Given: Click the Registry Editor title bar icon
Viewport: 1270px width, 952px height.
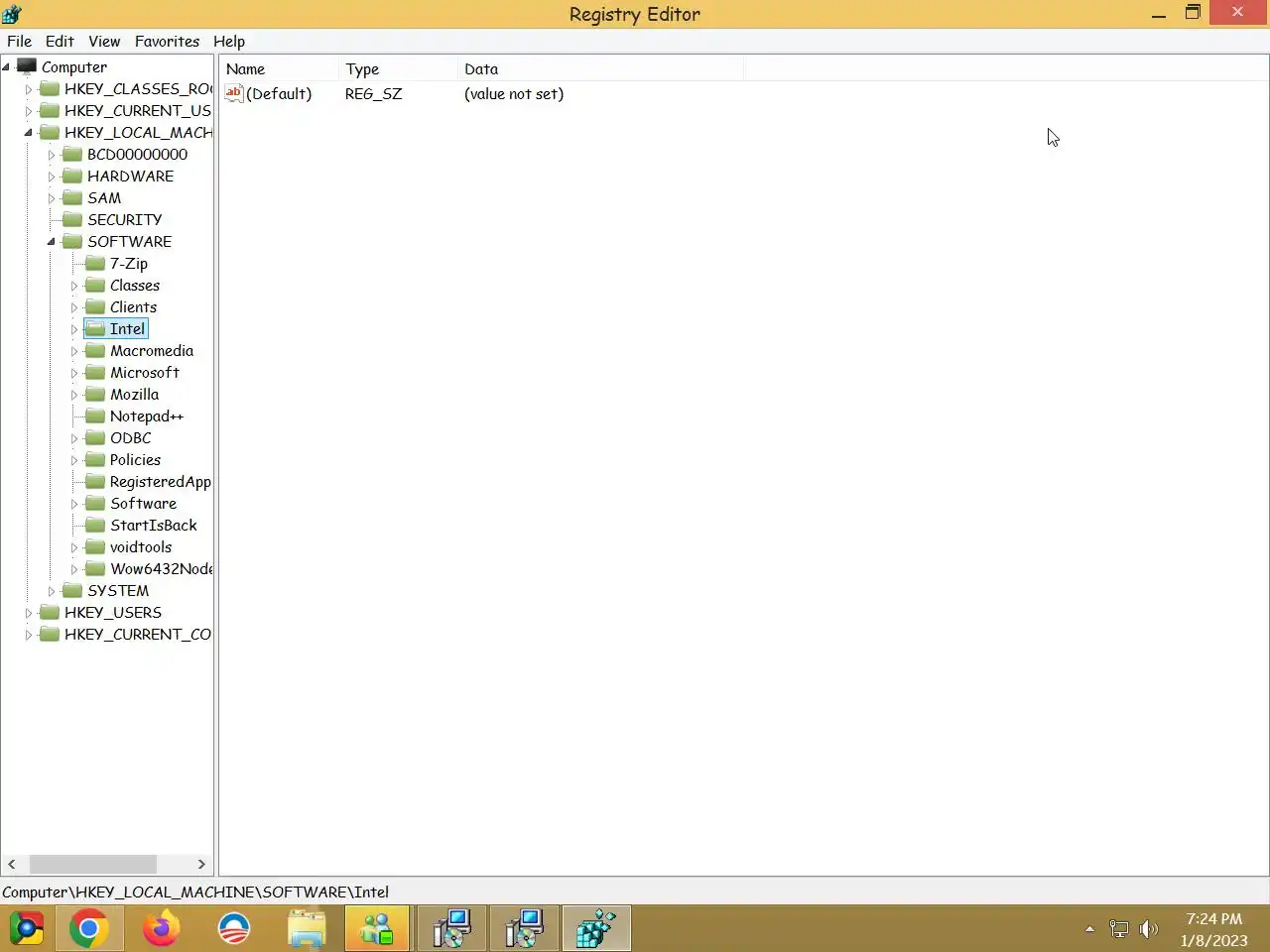Looking at the screenshot, I should point(12,14).
